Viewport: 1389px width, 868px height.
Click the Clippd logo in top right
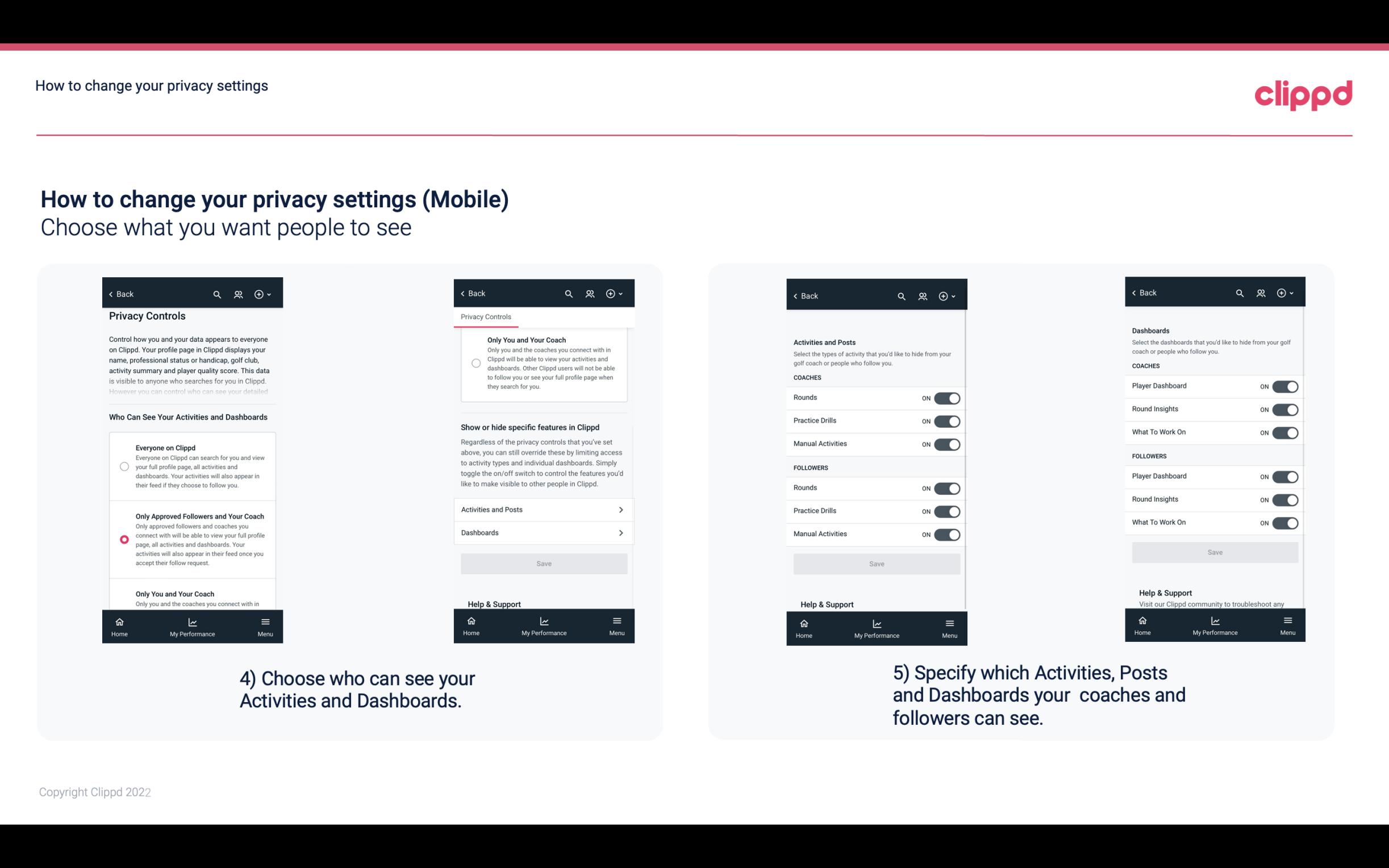(1303, 93)
